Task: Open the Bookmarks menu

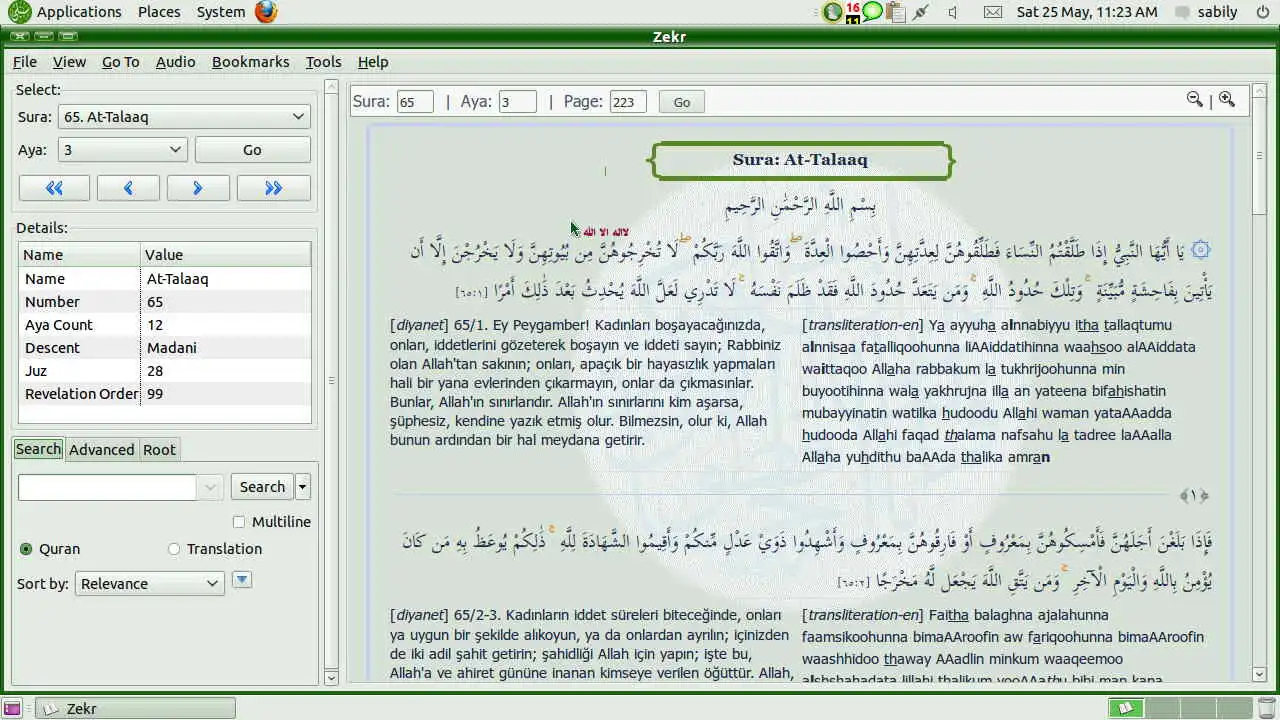Action: coord(250,62)
